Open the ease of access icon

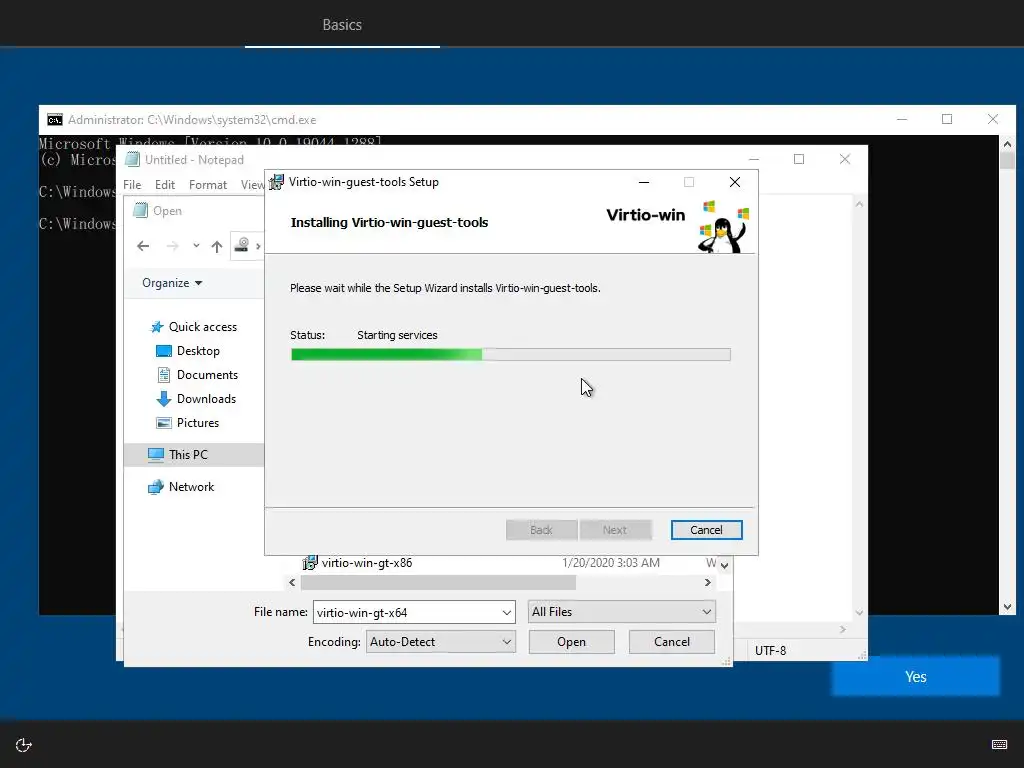point(24,745)
